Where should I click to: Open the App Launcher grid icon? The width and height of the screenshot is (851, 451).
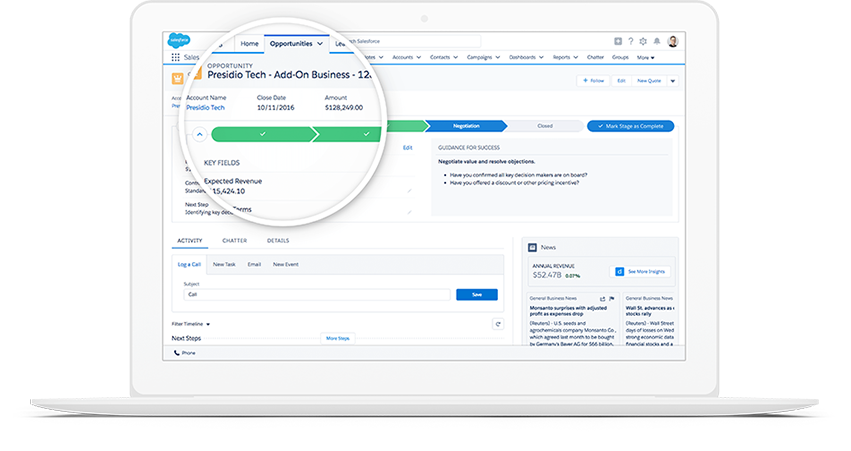point(176,58)
